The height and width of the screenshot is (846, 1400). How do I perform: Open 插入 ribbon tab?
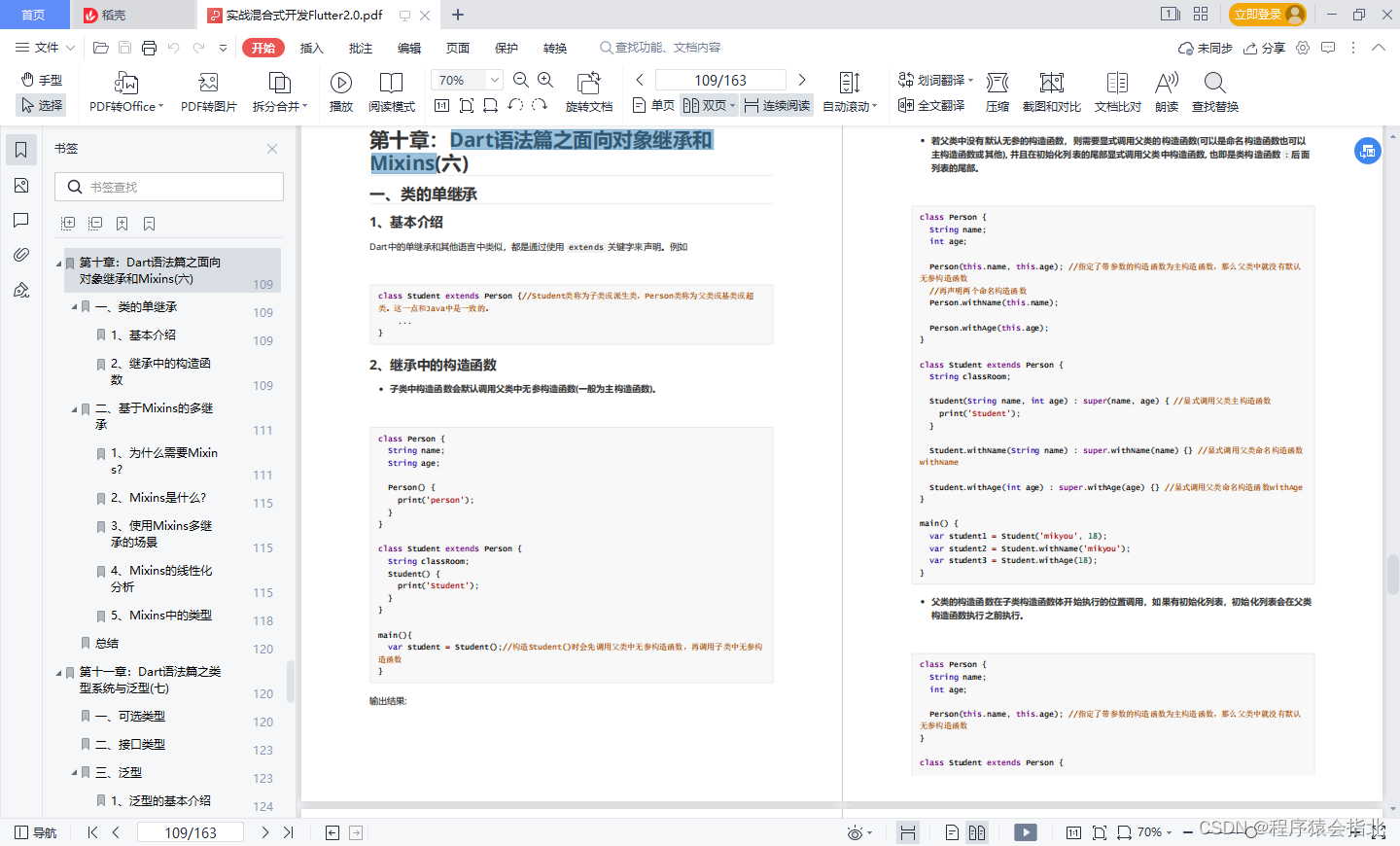(x=311, y=48)
